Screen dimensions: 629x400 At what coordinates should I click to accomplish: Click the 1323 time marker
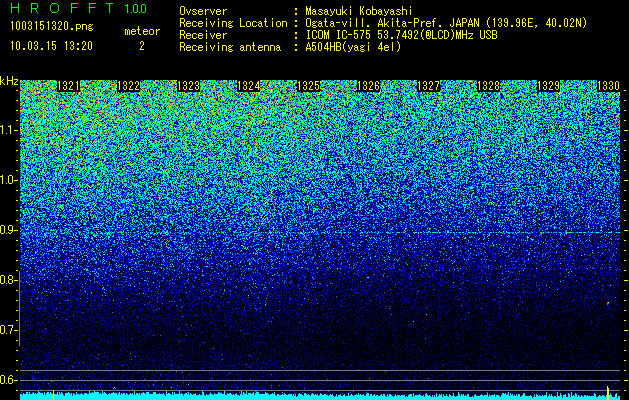pyautogui.click(x=189, y=86)
